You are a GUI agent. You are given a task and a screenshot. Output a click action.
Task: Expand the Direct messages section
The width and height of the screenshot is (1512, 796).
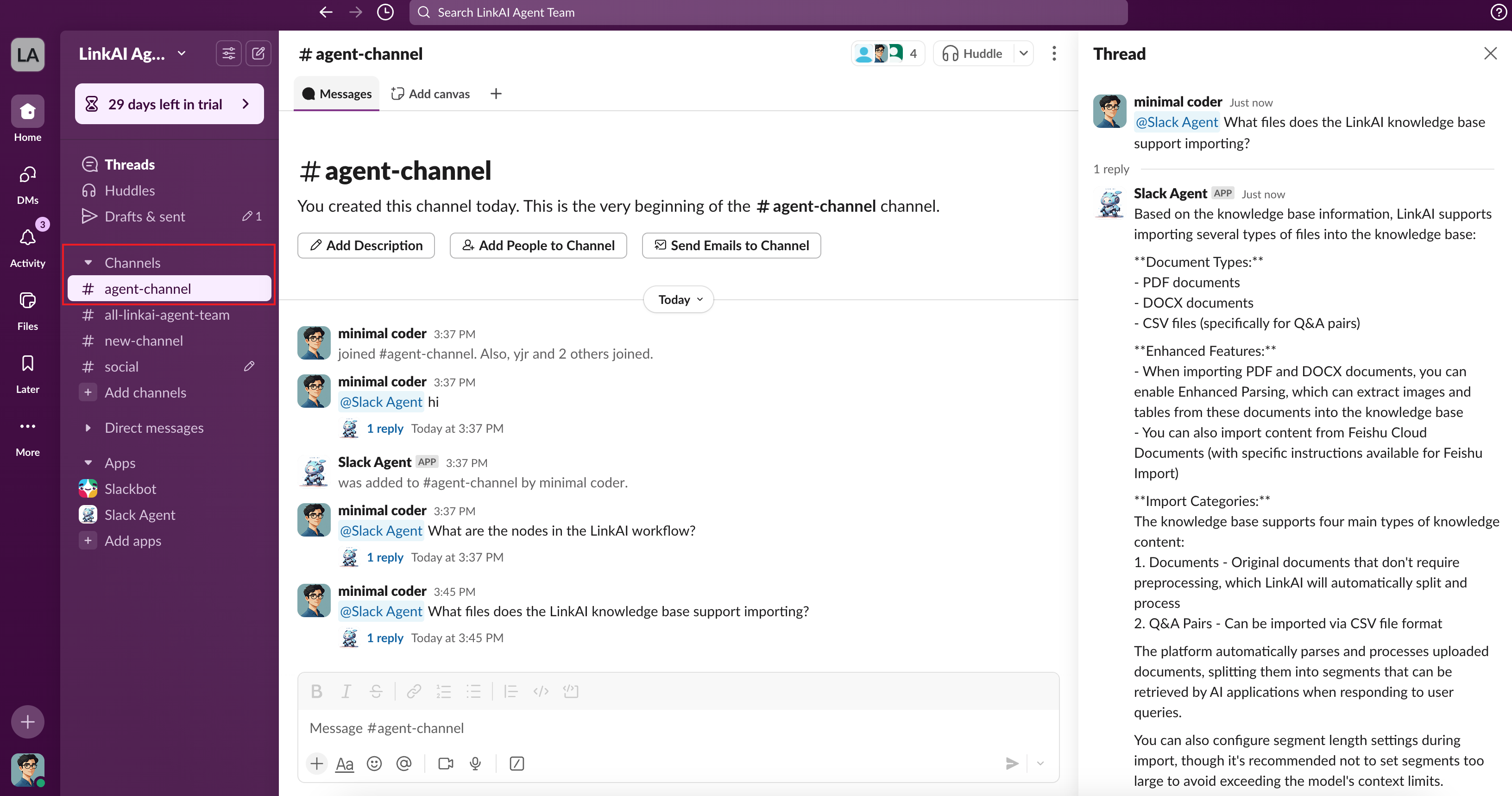88,428
